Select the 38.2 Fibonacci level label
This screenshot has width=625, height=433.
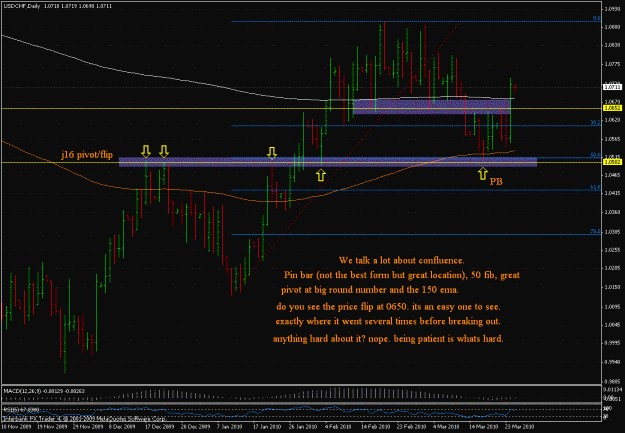click(x=596, y=123)
